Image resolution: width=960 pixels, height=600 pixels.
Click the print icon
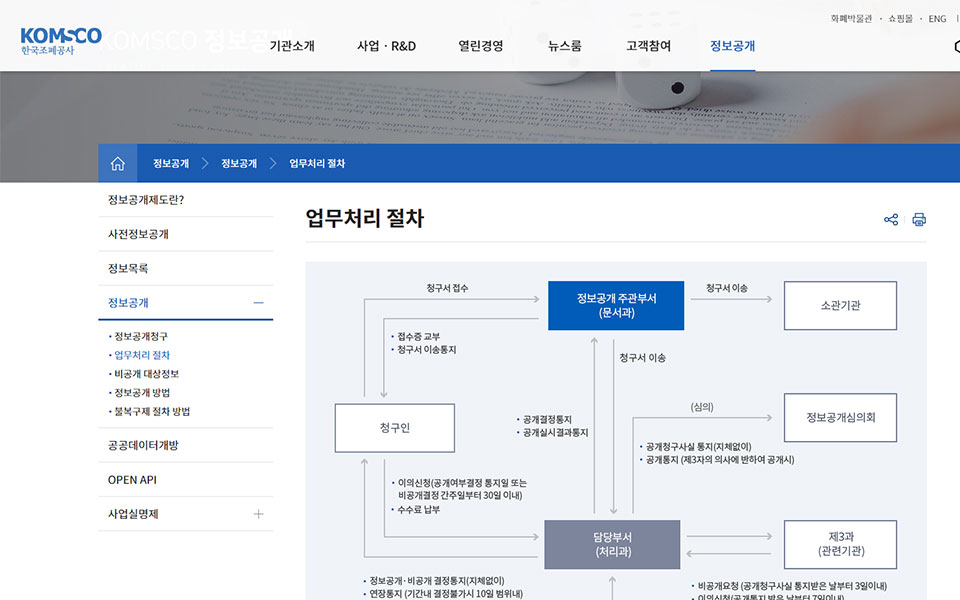coord(919,220)
